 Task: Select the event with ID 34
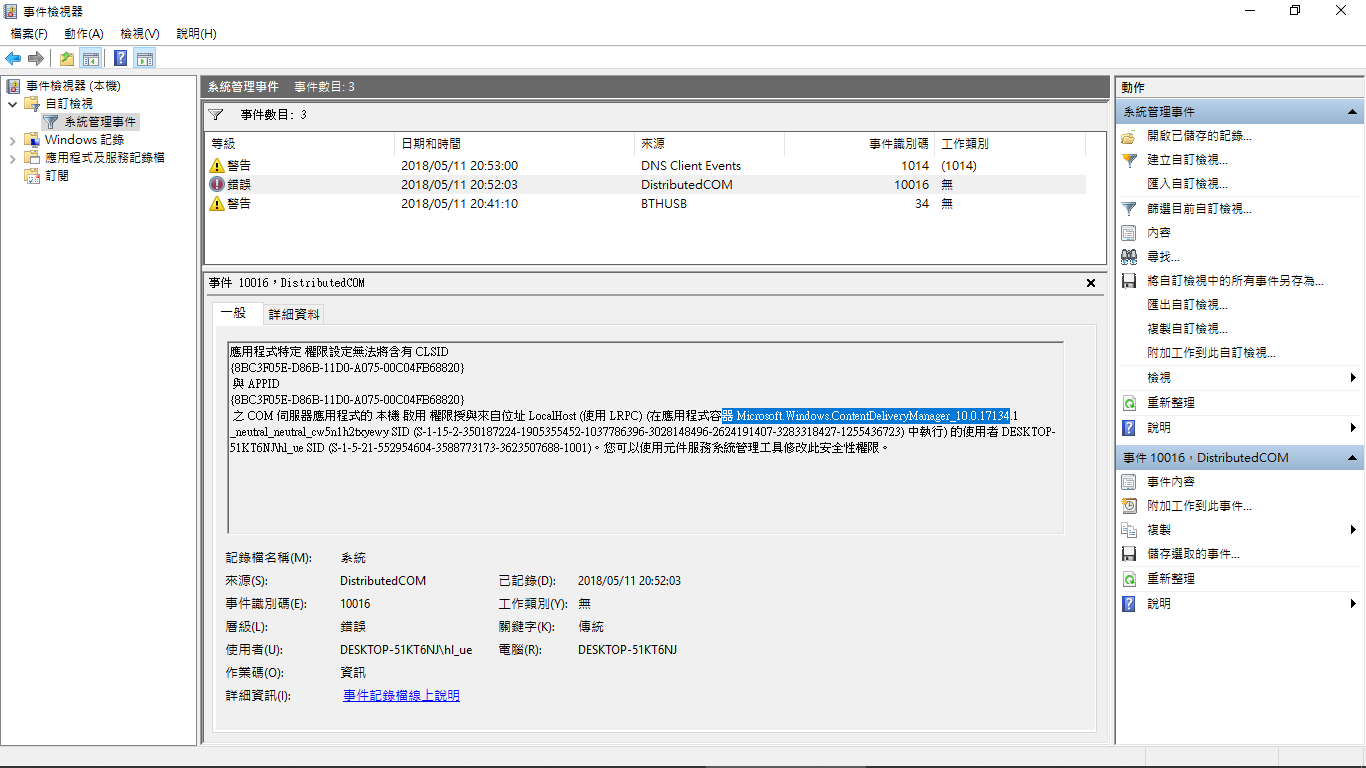645,204
